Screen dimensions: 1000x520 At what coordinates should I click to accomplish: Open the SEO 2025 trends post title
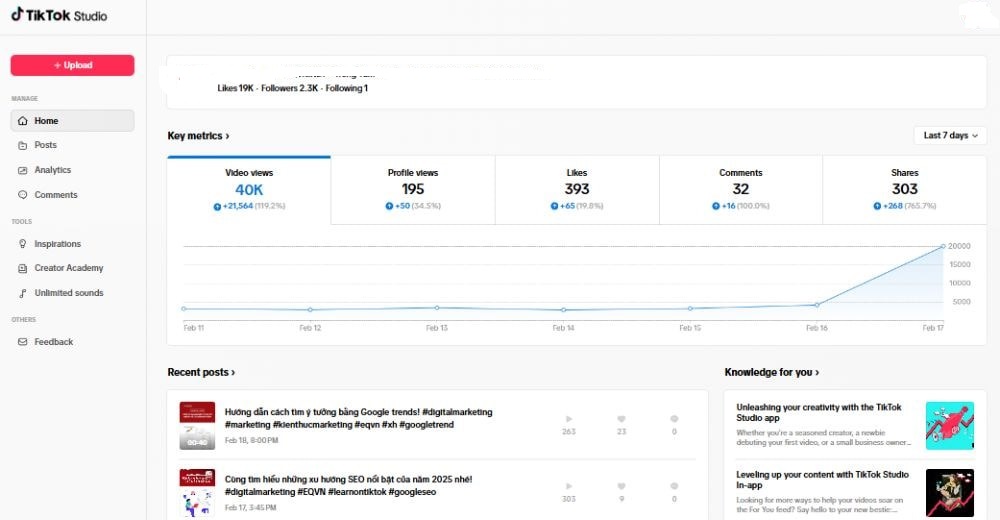click(x=348, y=486)
